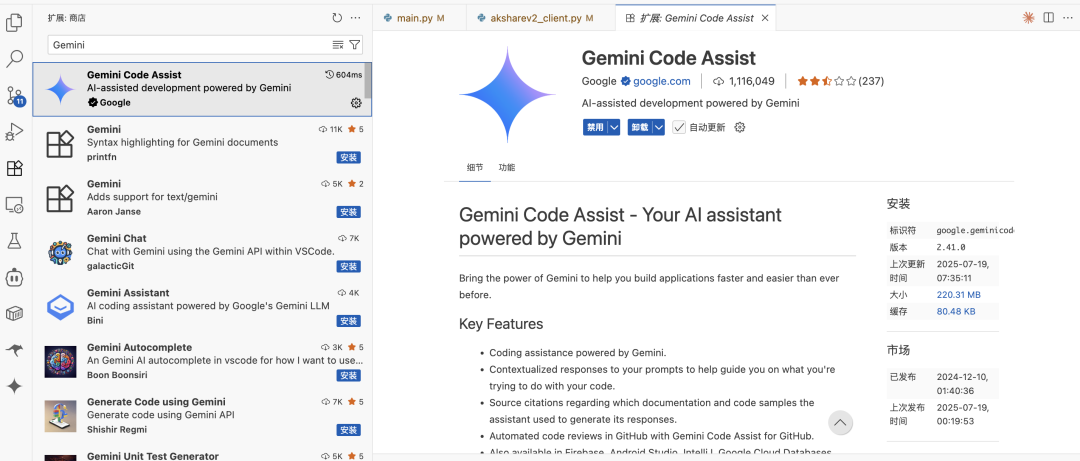Clear extension search results icon
Image resolution: width=1080 pixels, height=461 pixels.
point(338,45)
